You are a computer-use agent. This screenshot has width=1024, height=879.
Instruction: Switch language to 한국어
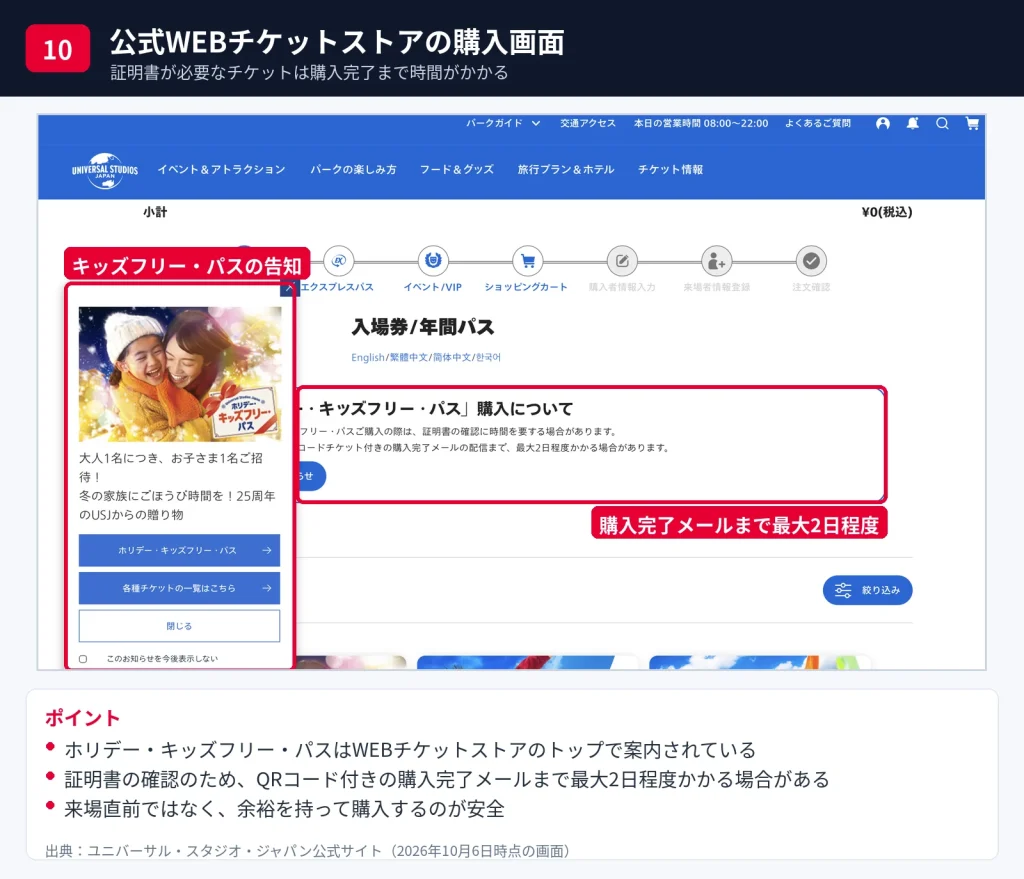(x=488, y=357)
